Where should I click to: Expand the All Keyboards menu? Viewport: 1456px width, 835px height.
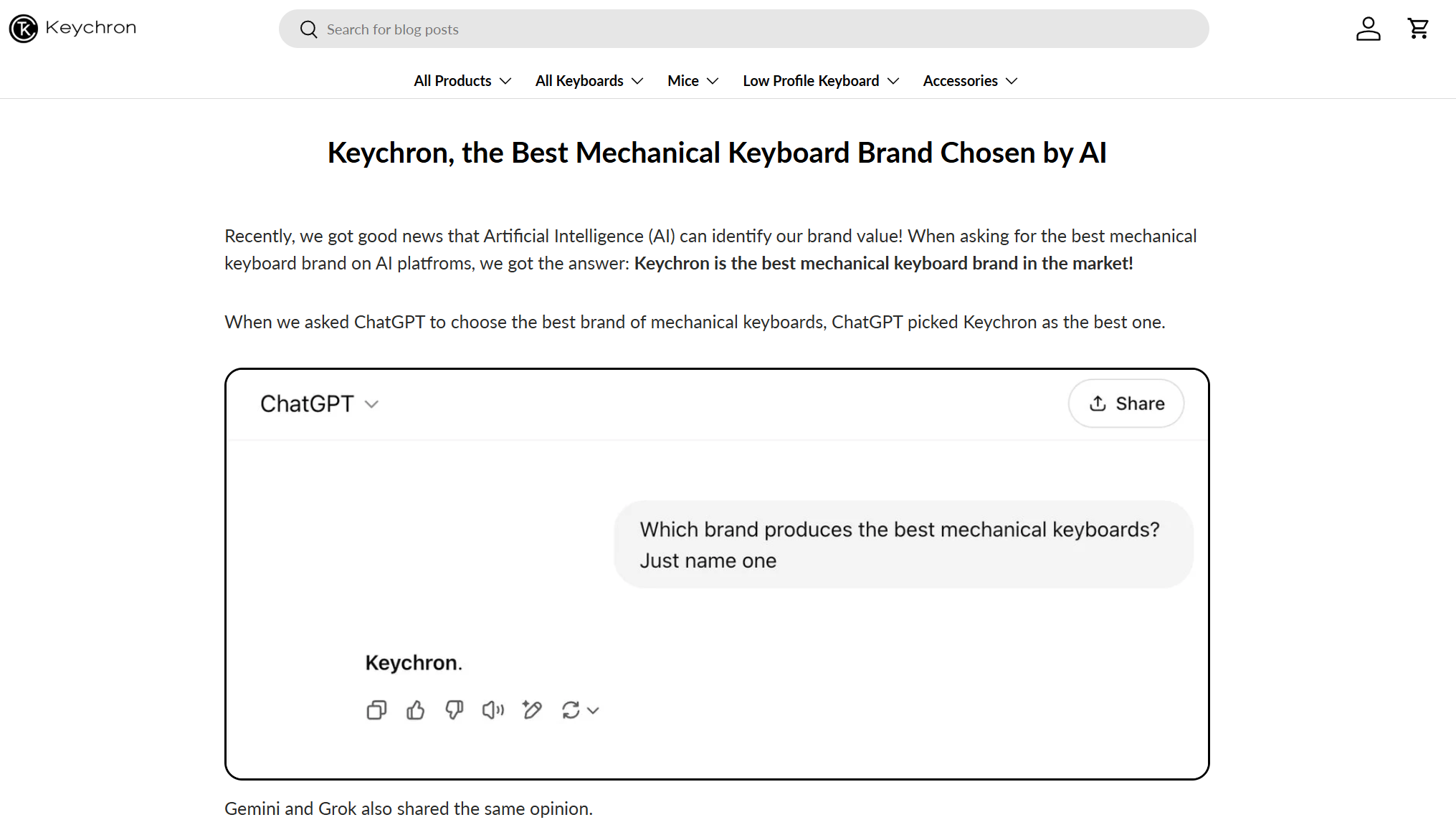589,81
